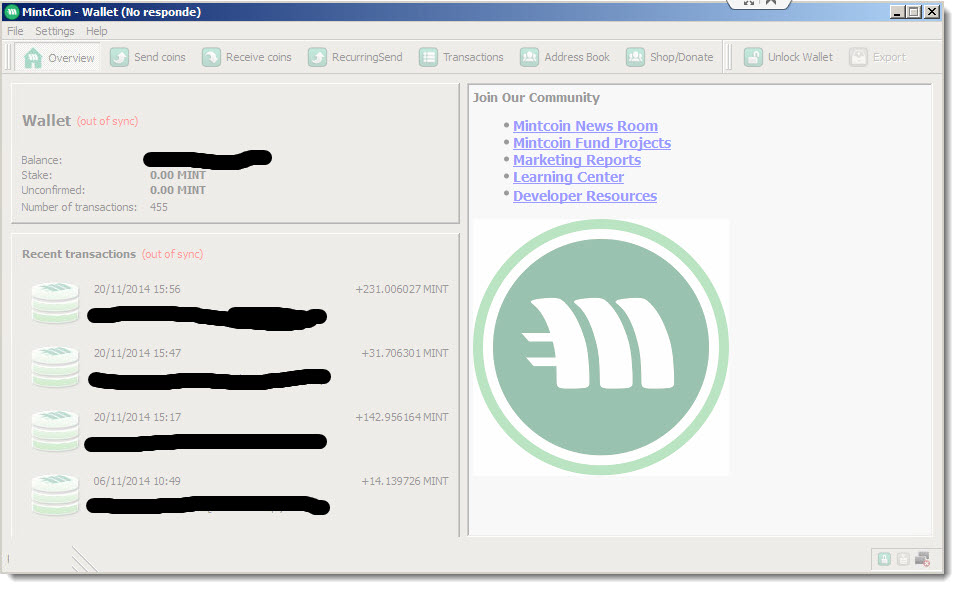Switch to the Overview tab label
The width and height of the screenshot is (959, 589).
click(x=71, y=58)
